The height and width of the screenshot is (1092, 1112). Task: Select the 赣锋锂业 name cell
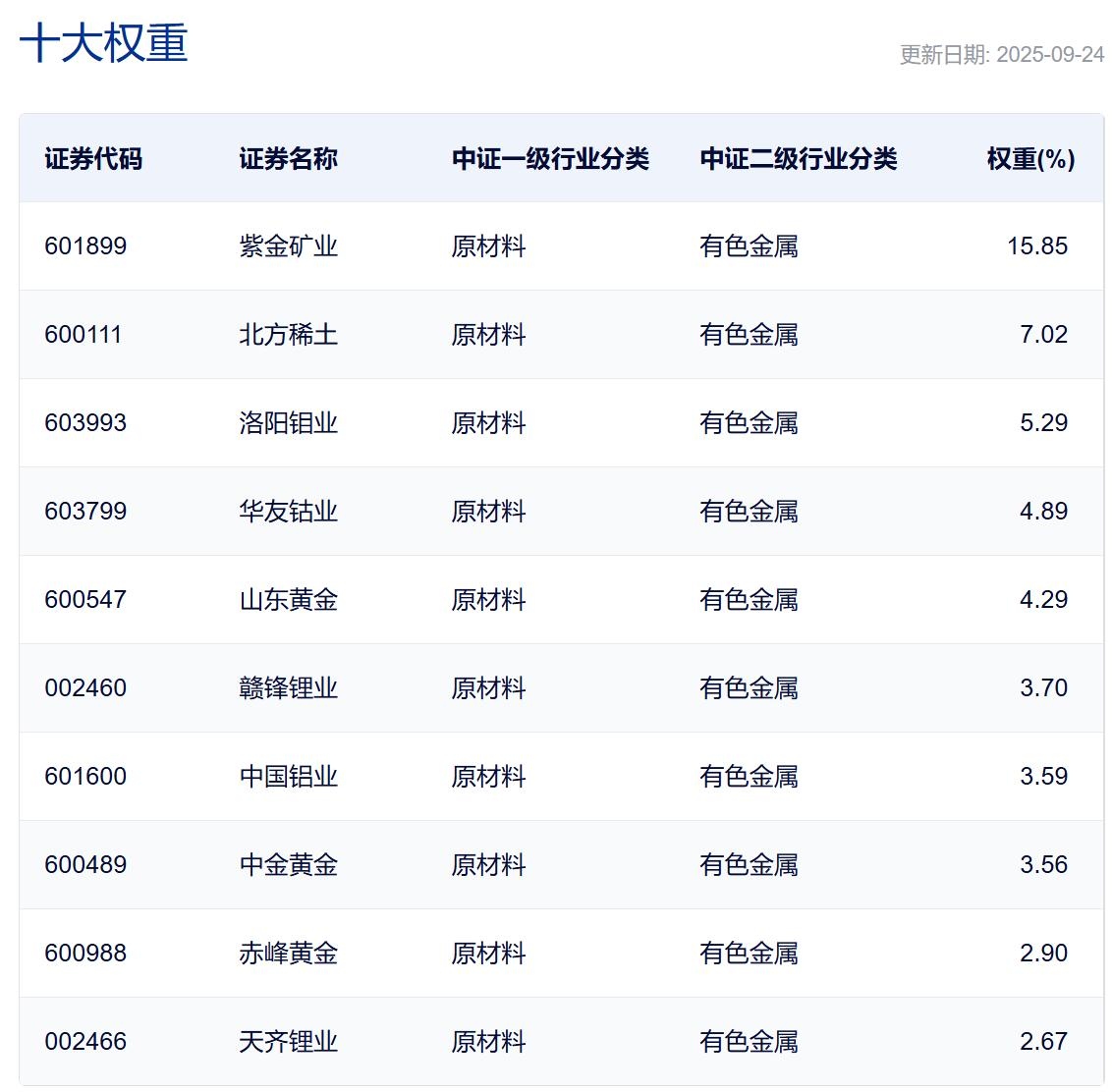coord(288,687)
